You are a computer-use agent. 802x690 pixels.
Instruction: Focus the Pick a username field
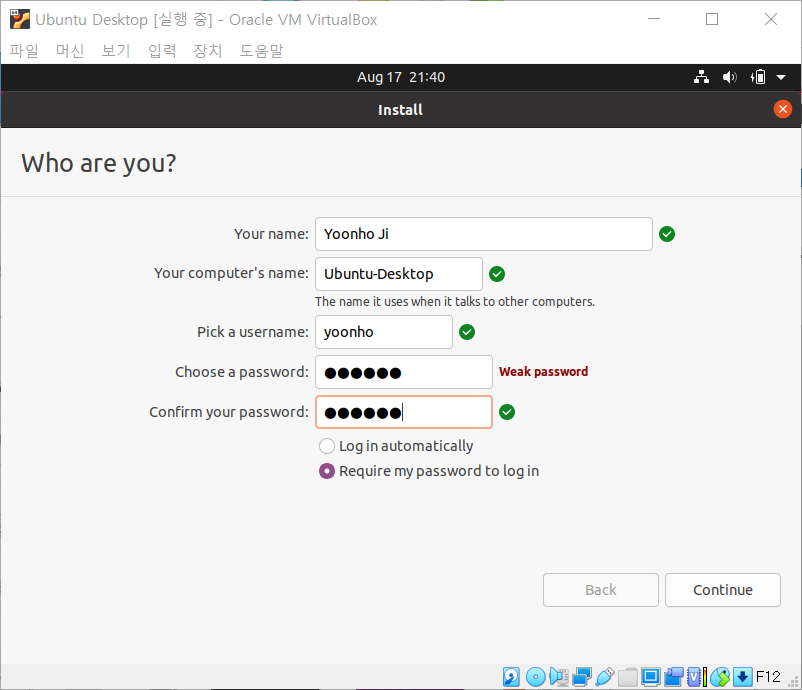click(384, 332)
